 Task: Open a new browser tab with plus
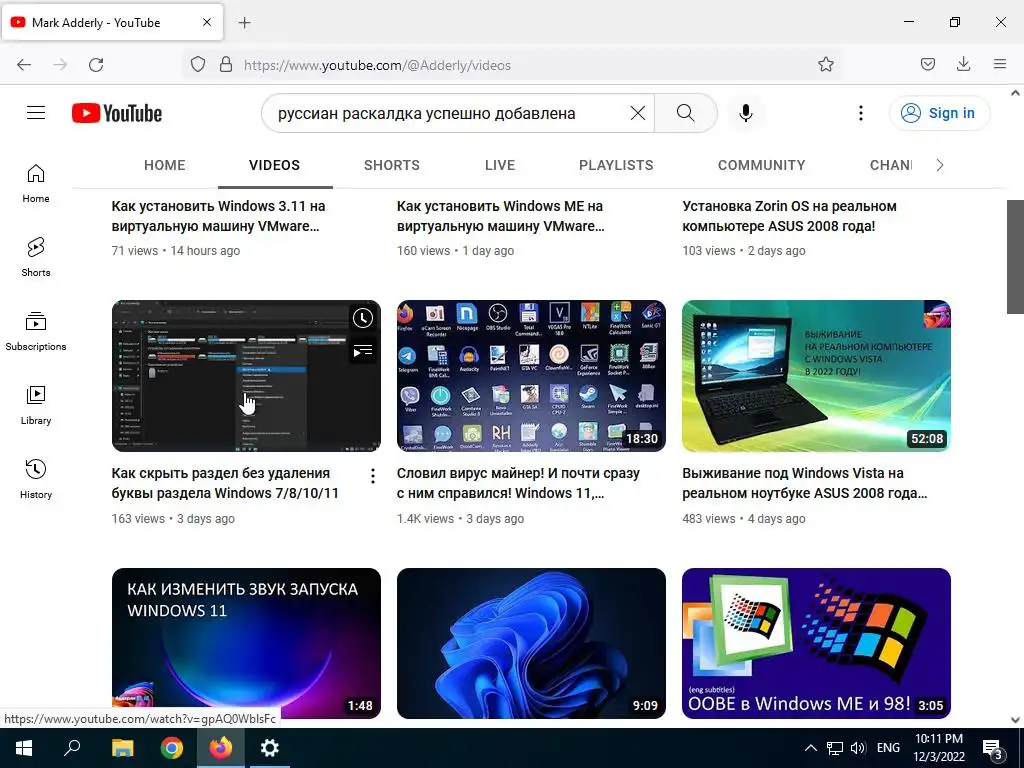pos(245,23)
